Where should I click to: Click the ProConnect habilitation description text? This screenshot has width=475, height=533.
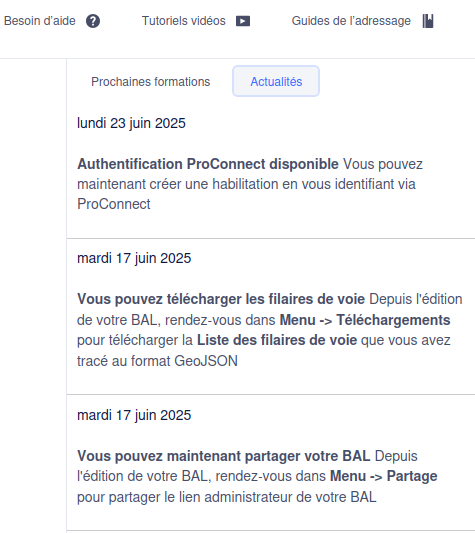point(246,184)
